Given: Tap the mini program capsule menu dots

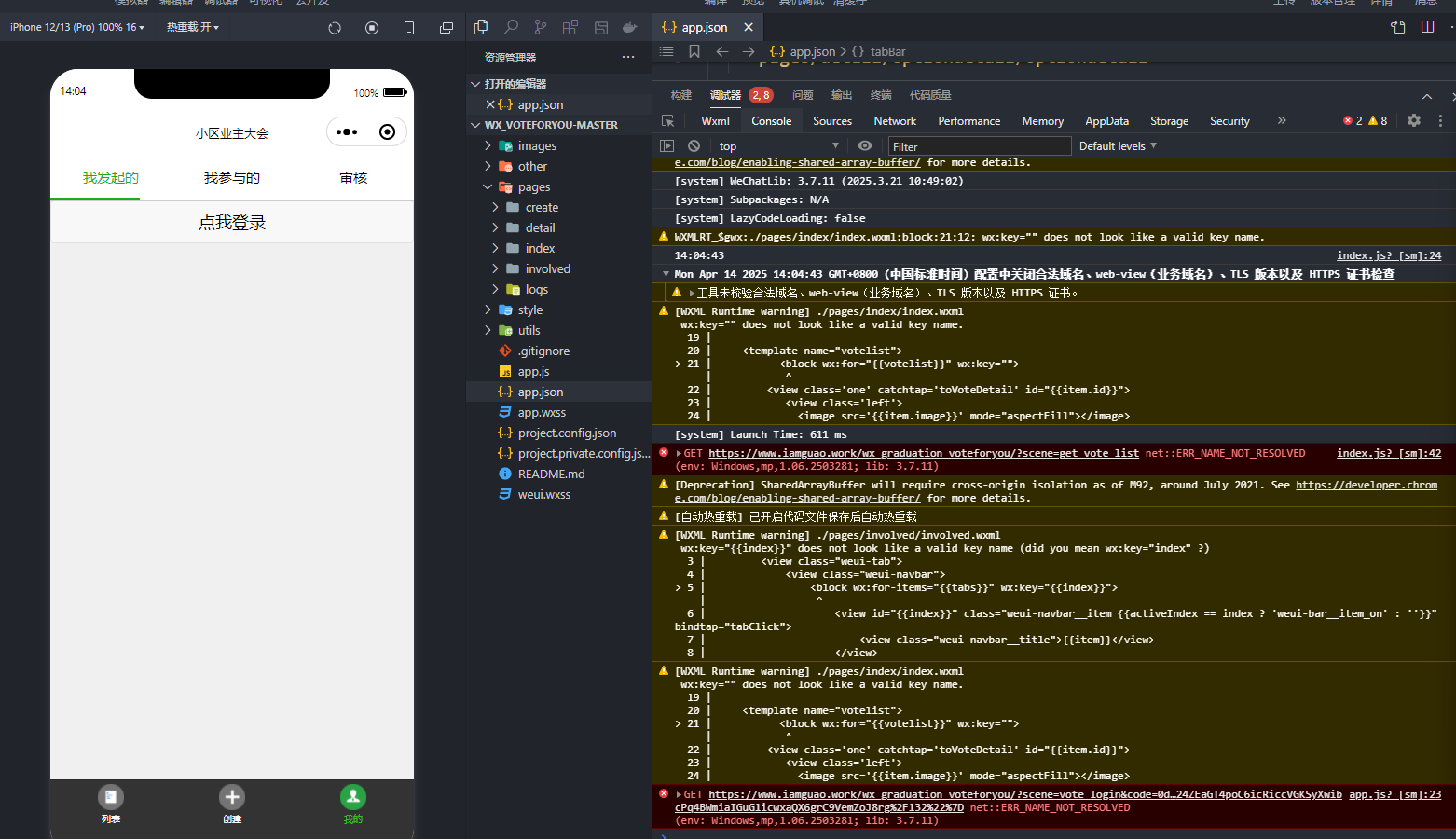Looking at the screenshot, I should 347,132.
